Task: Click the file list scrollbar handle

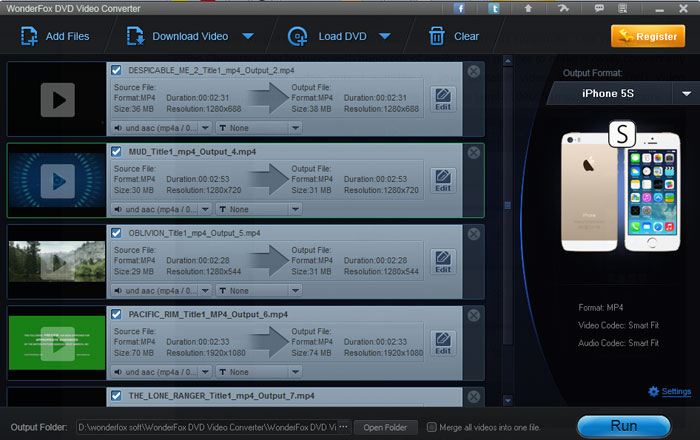Action: (508, 205)
